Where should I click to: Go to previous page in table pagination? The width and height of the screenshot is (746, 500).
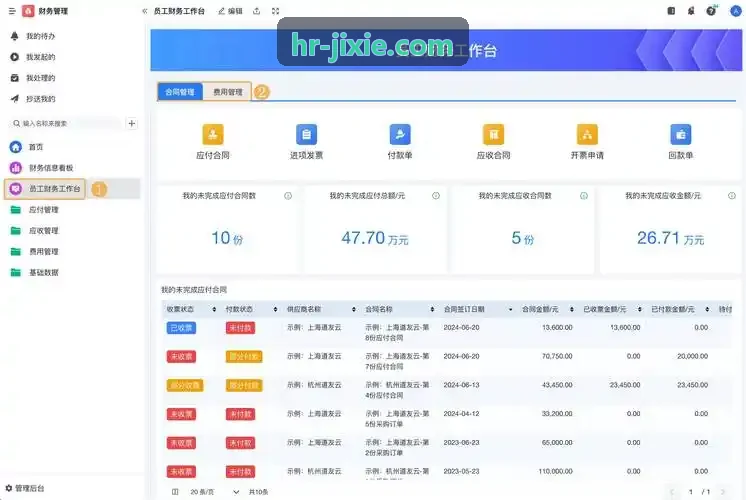(672, 492)
